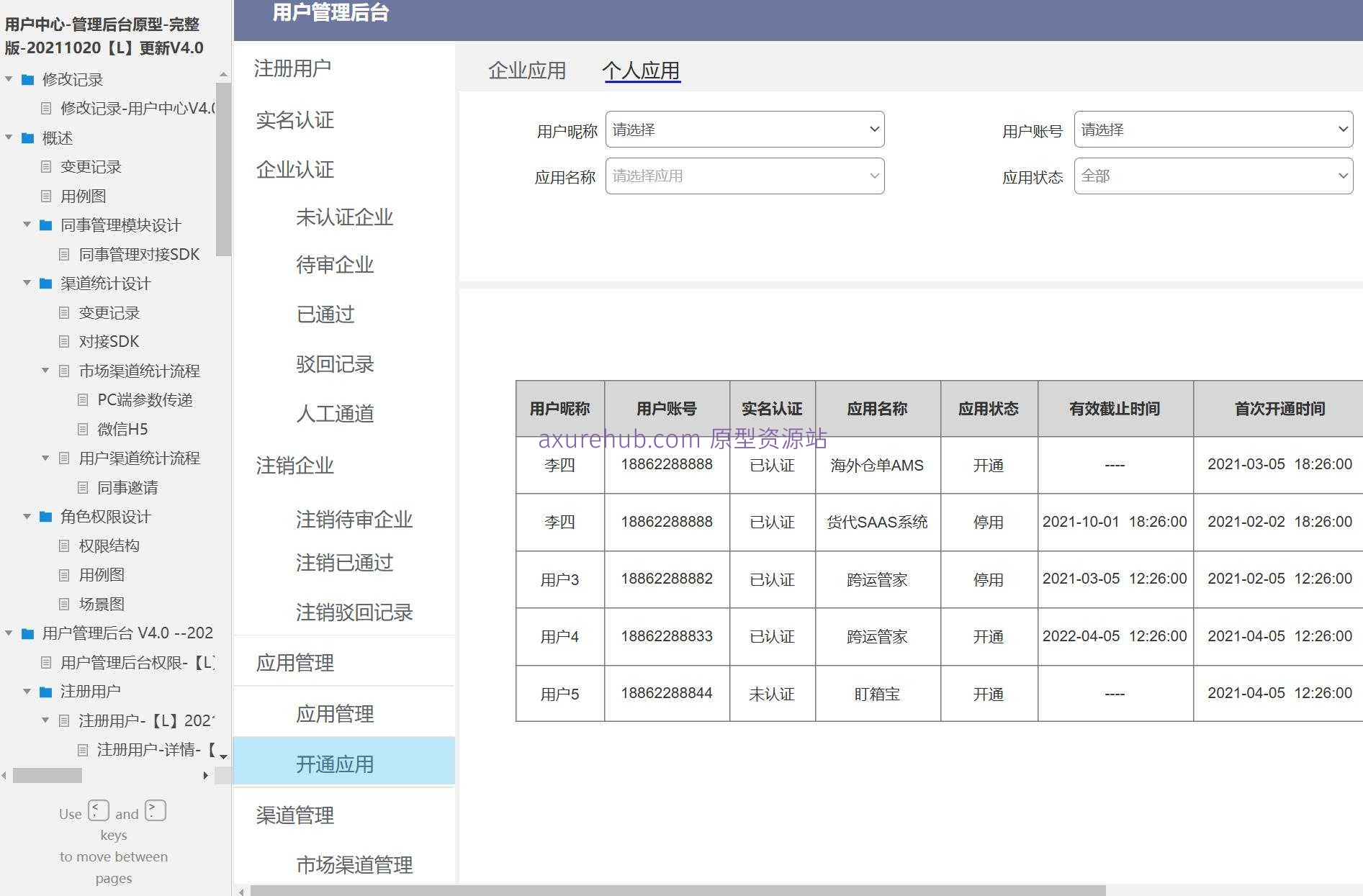Click the horizontal scrollbar below the sidebar tree

tap(47, 776)
